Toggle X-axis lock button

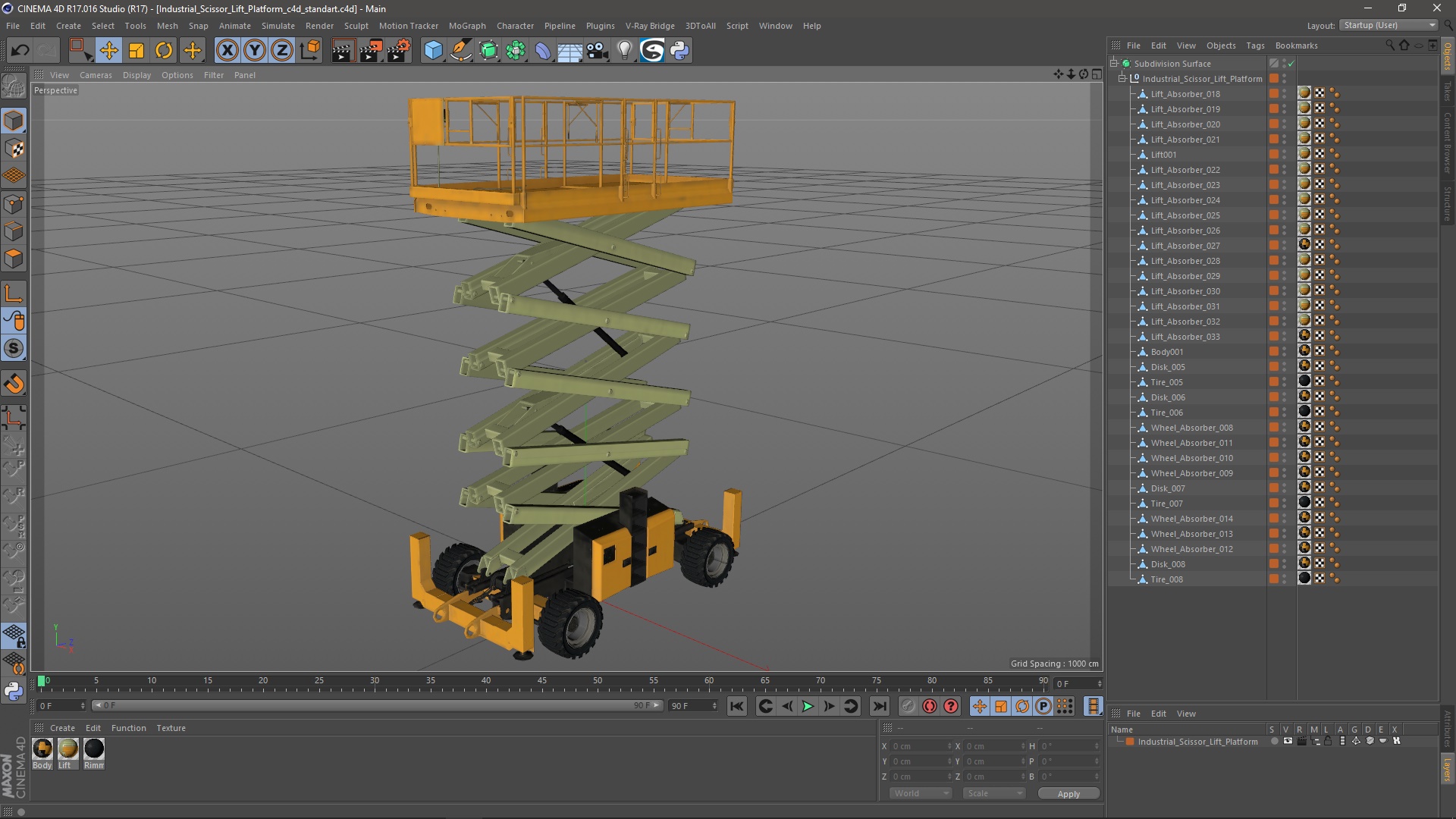pos(227,51)
